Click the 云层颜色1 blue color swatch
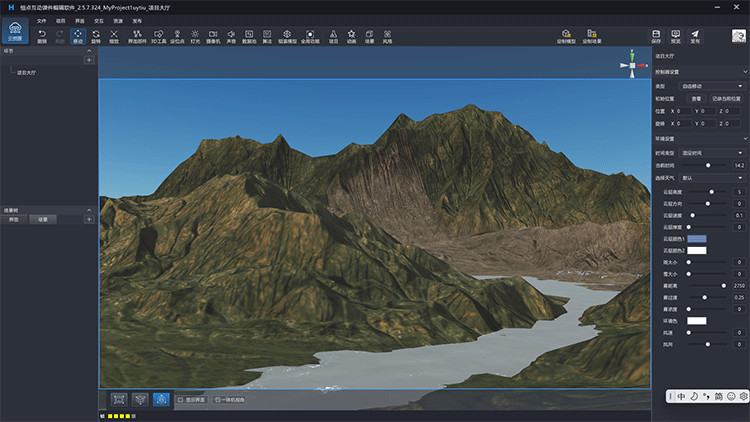750x422 pixels. point(697,239)
